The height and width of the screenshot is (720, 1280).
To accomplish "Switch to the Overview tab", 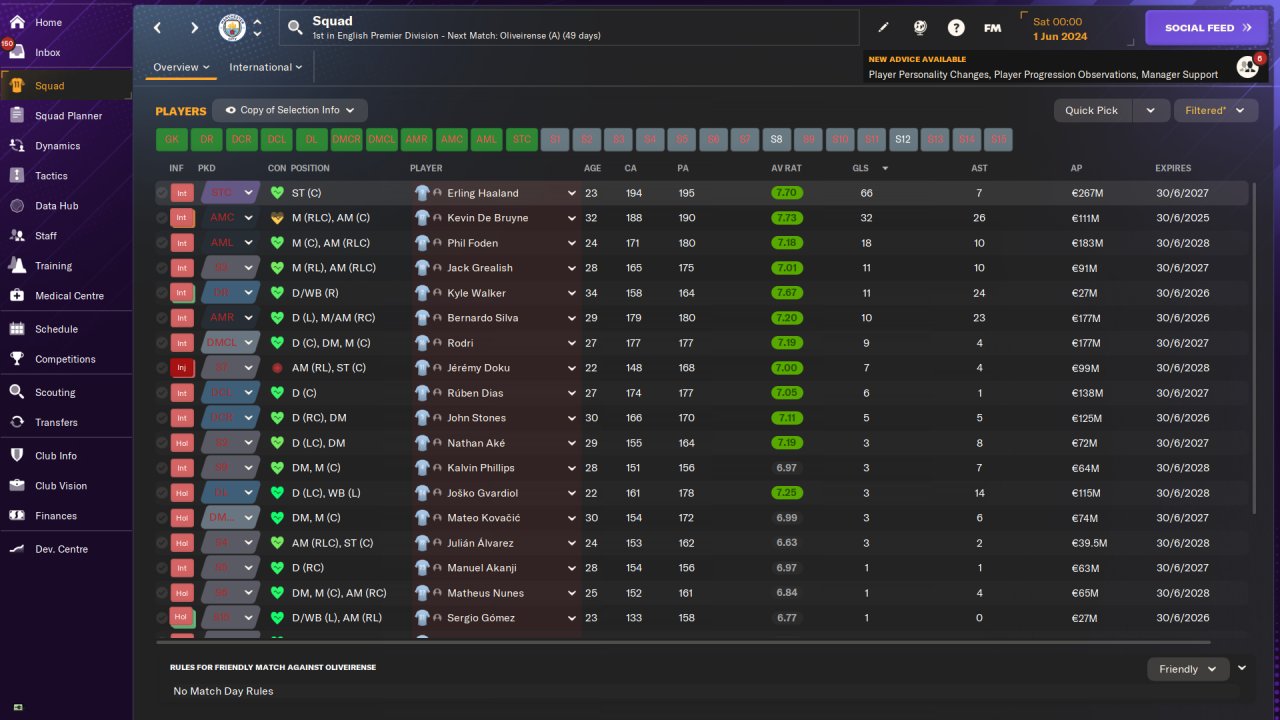I will [x=181, y=67].
